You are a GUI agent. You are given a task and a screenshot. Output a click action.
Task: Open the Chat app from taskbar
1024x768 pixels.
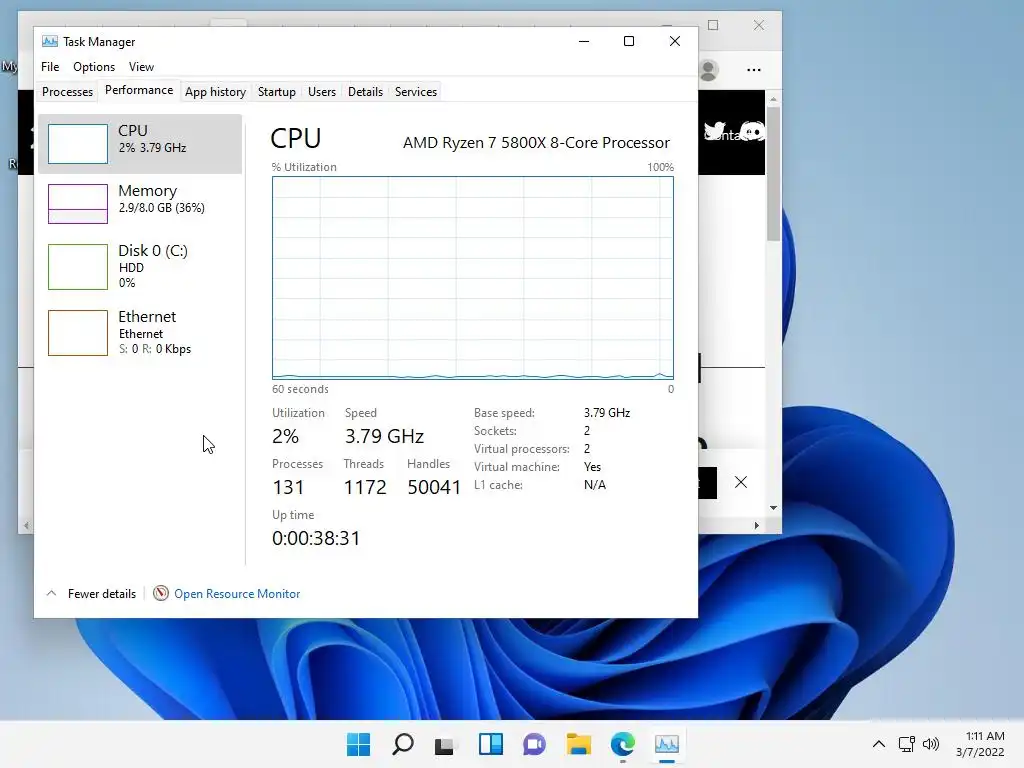click(534, 744)
